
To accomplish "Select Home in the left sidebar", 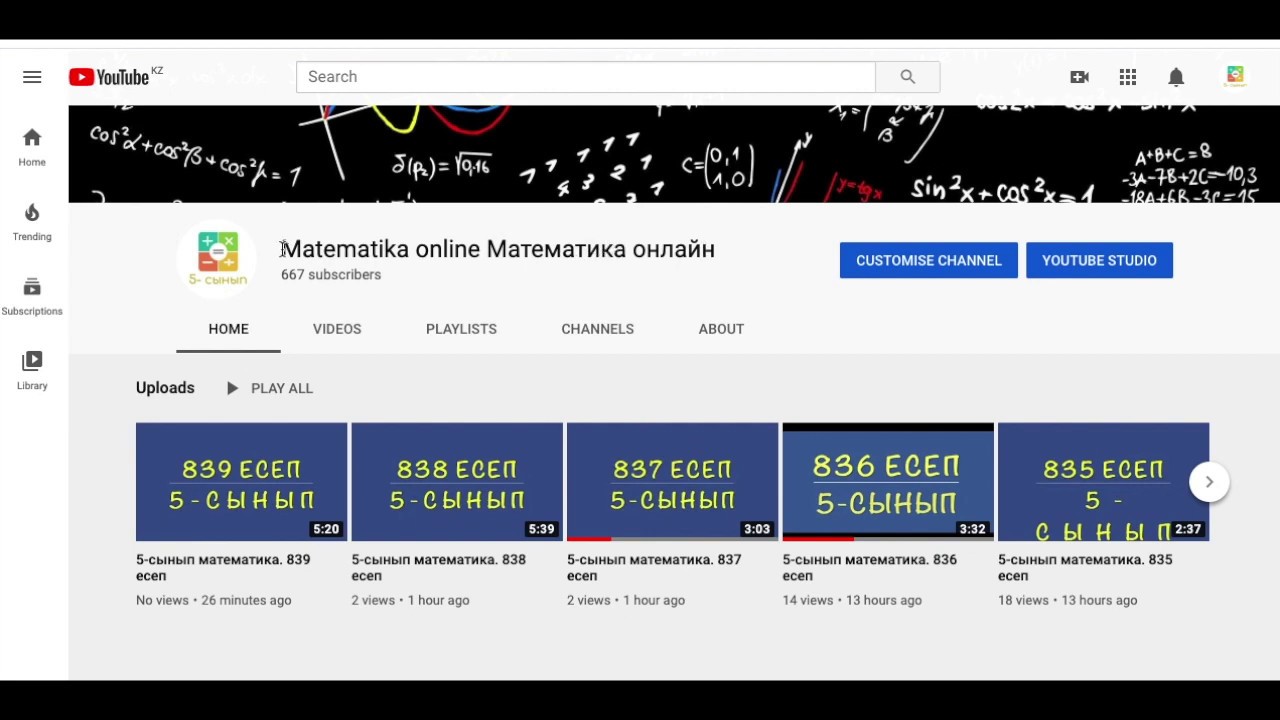I will [x=31, y=146].
